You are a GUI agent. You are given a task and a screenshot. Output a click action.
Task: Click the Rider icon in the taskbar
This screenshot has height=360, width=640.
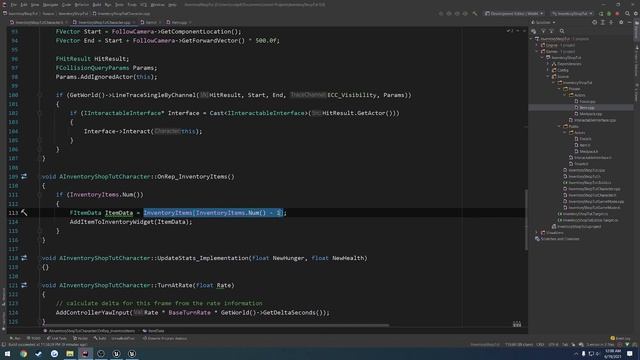click(x=85, y=353)
